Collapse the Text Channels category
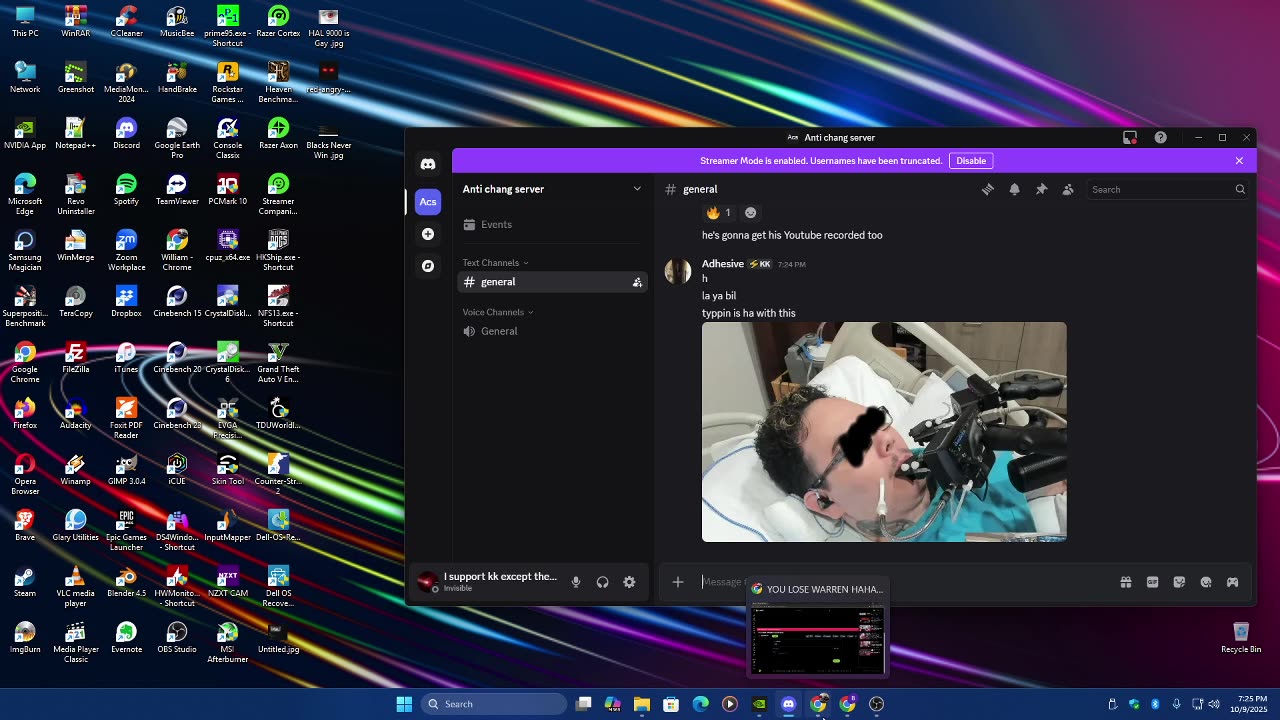This screenshot has width=1280, height=720. coord(495,263)
